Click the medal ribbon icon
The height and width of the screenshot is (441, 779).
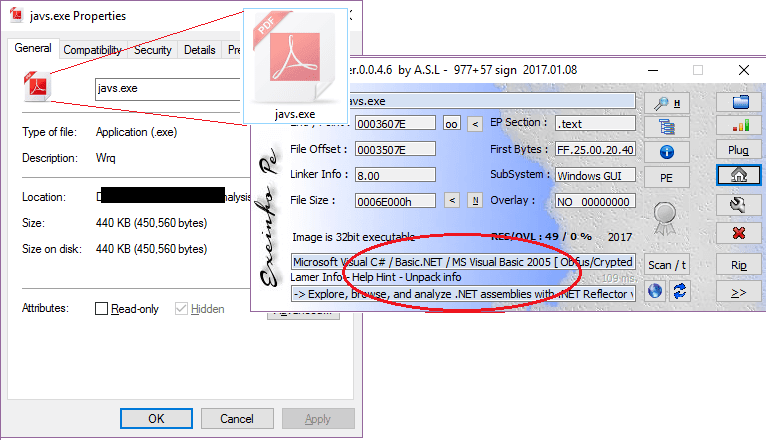coord(665,218)
